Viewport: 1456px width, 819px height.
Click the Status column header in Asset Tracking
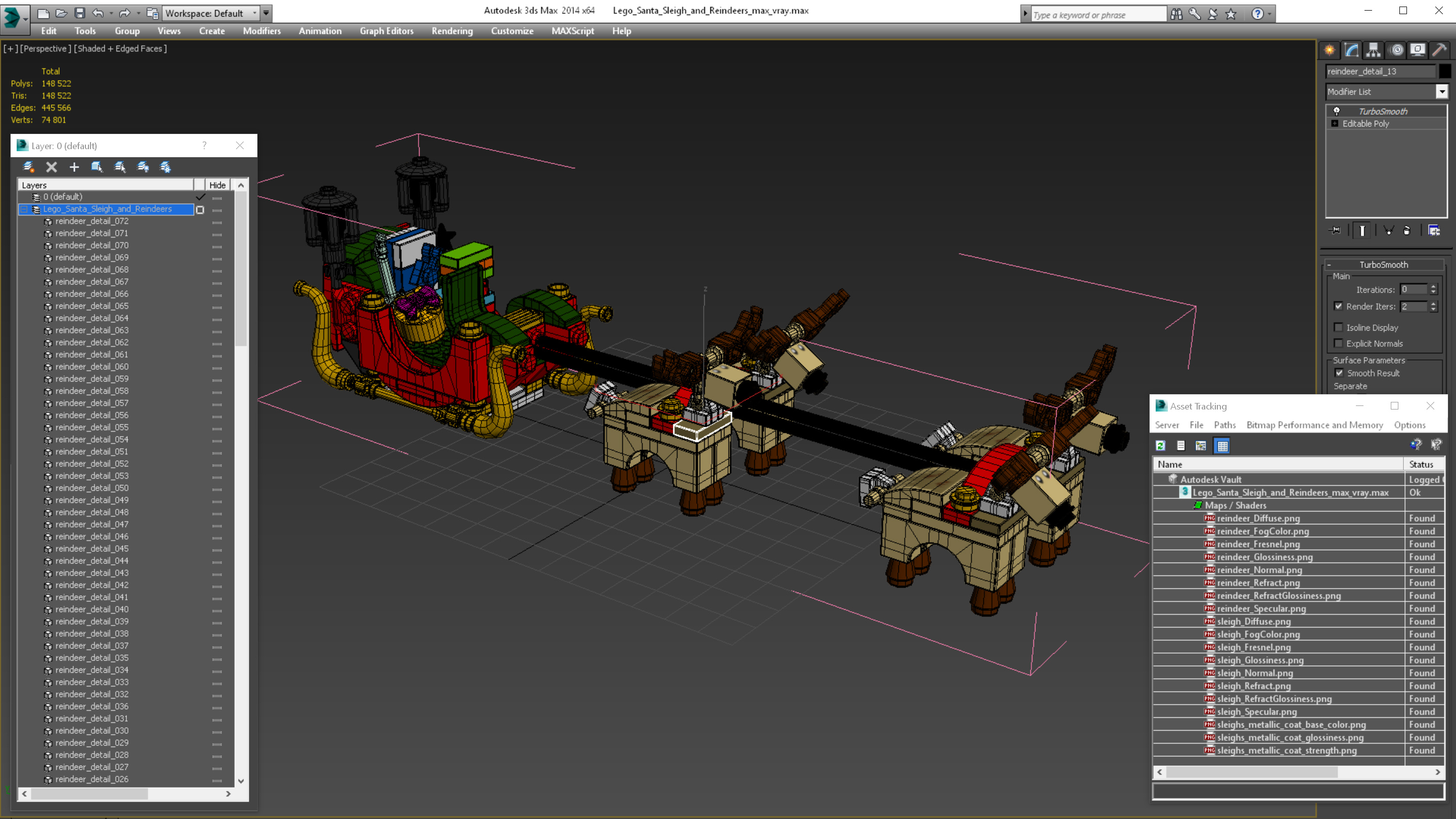1424,464
